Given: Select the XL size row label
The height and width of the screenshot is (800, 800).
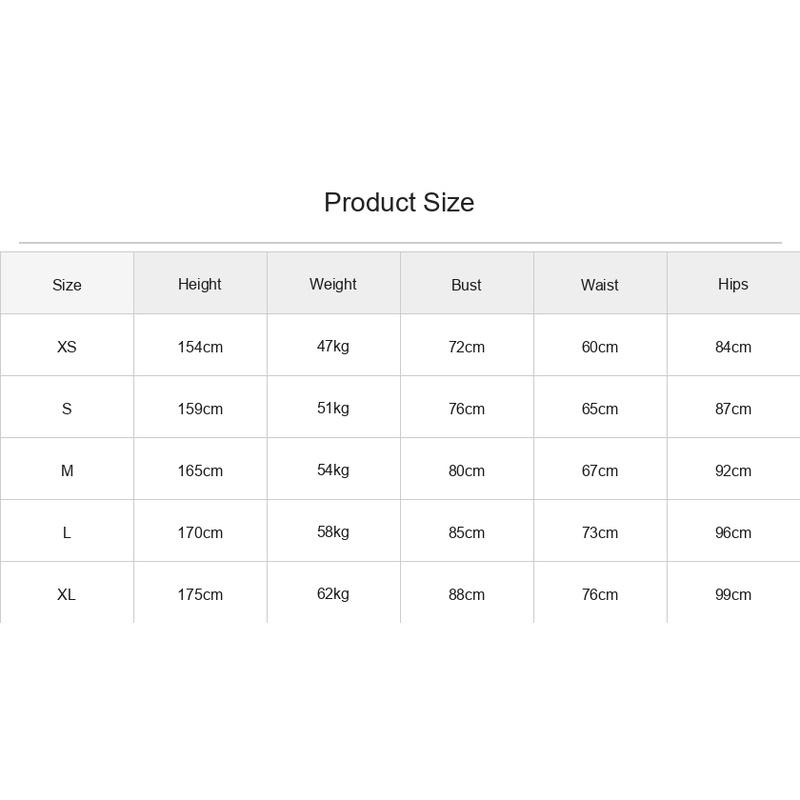Looking at the screenshot, I should (x=66, y=594).
